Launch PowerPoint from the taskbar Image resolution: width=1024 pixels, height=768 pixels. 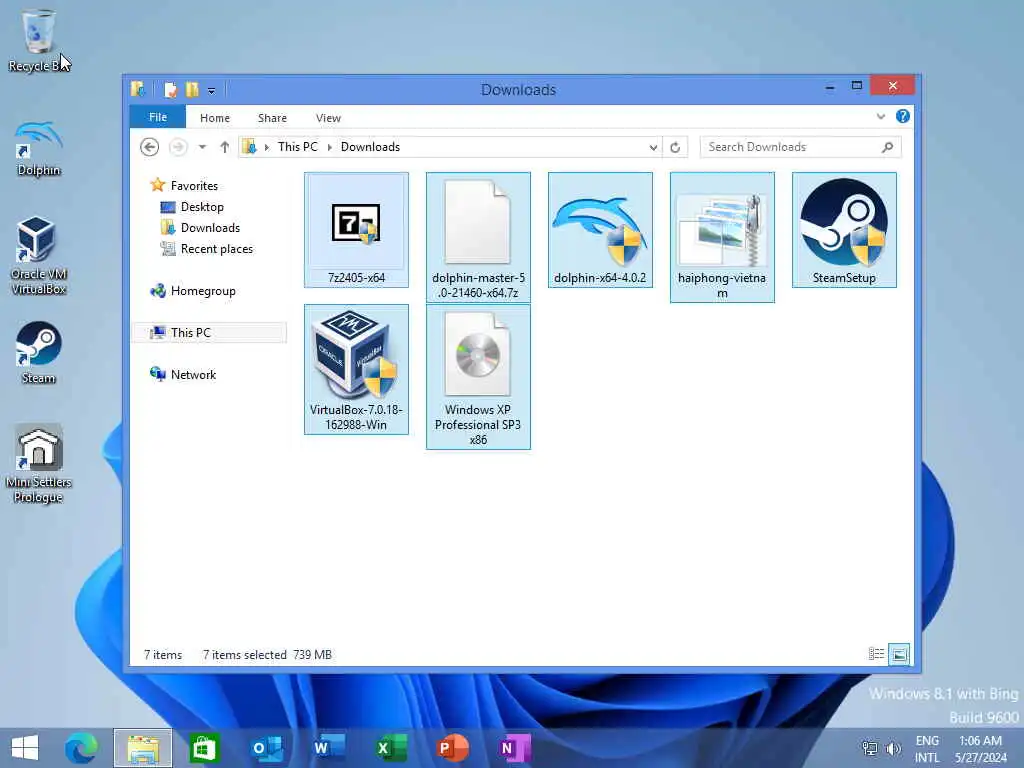(x=453, y=748)
